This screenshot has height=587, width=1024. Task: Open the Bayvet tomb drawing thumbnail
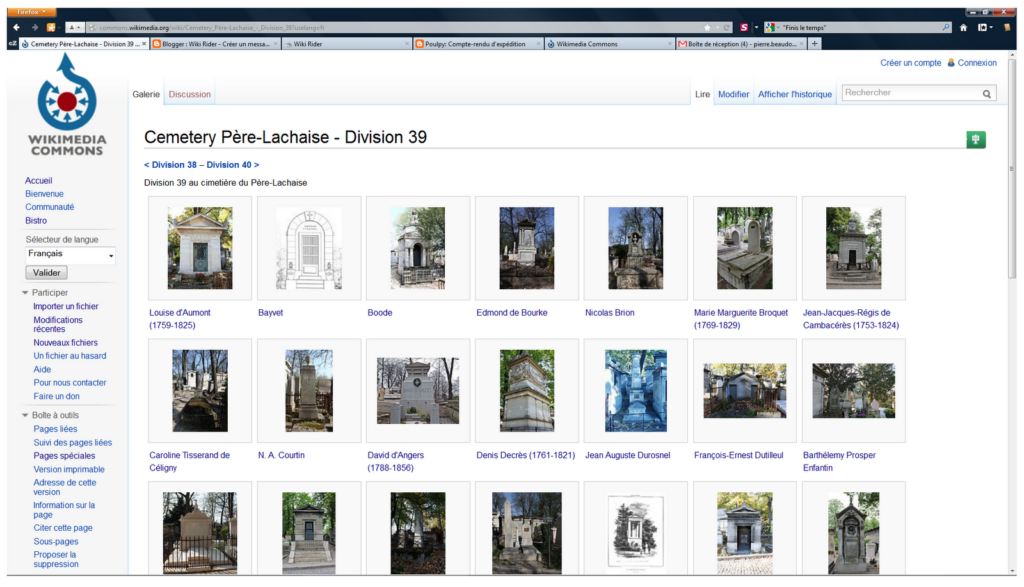click(309, 249)
